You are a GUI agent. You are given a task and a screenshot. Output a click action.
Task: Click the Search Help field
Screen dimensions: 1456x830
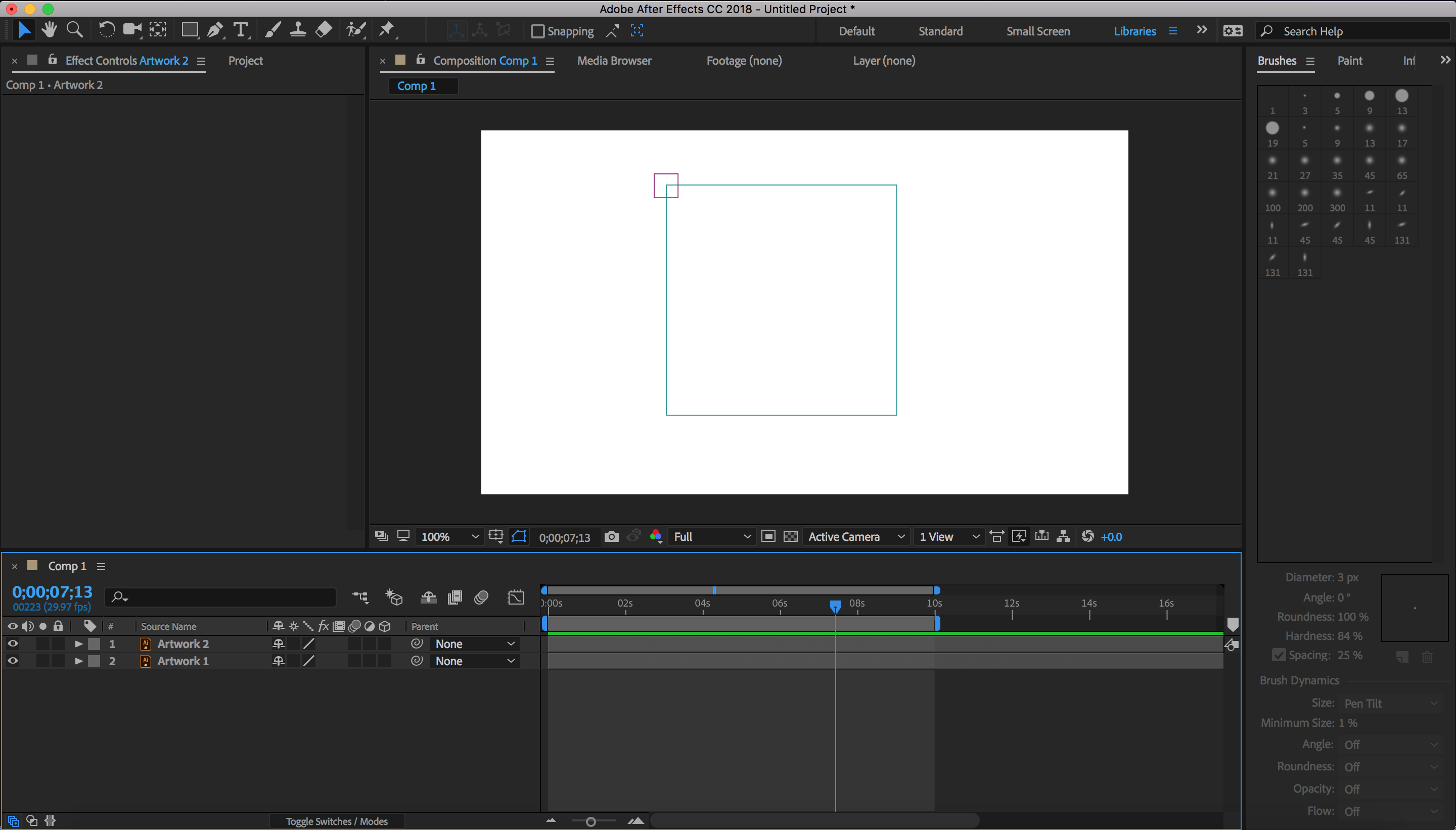pos(1352,31)
